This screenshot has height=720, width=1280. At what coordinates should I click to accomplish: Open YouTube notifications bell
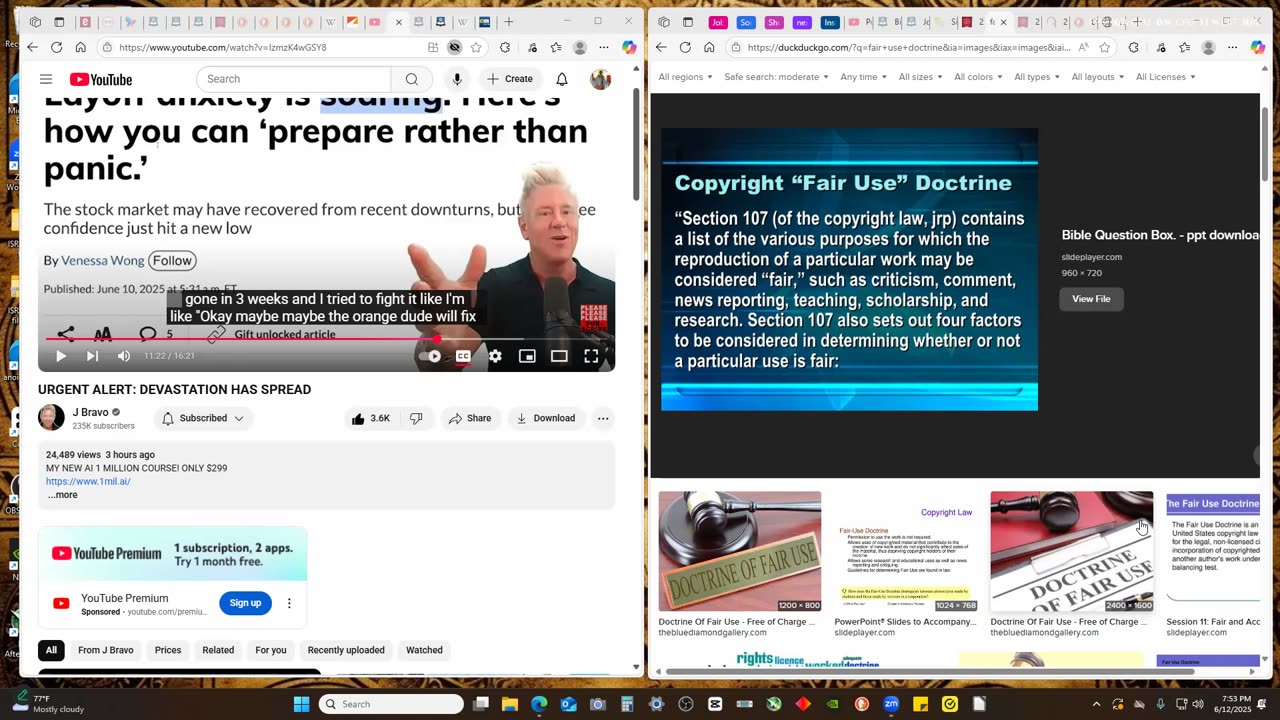562,79
